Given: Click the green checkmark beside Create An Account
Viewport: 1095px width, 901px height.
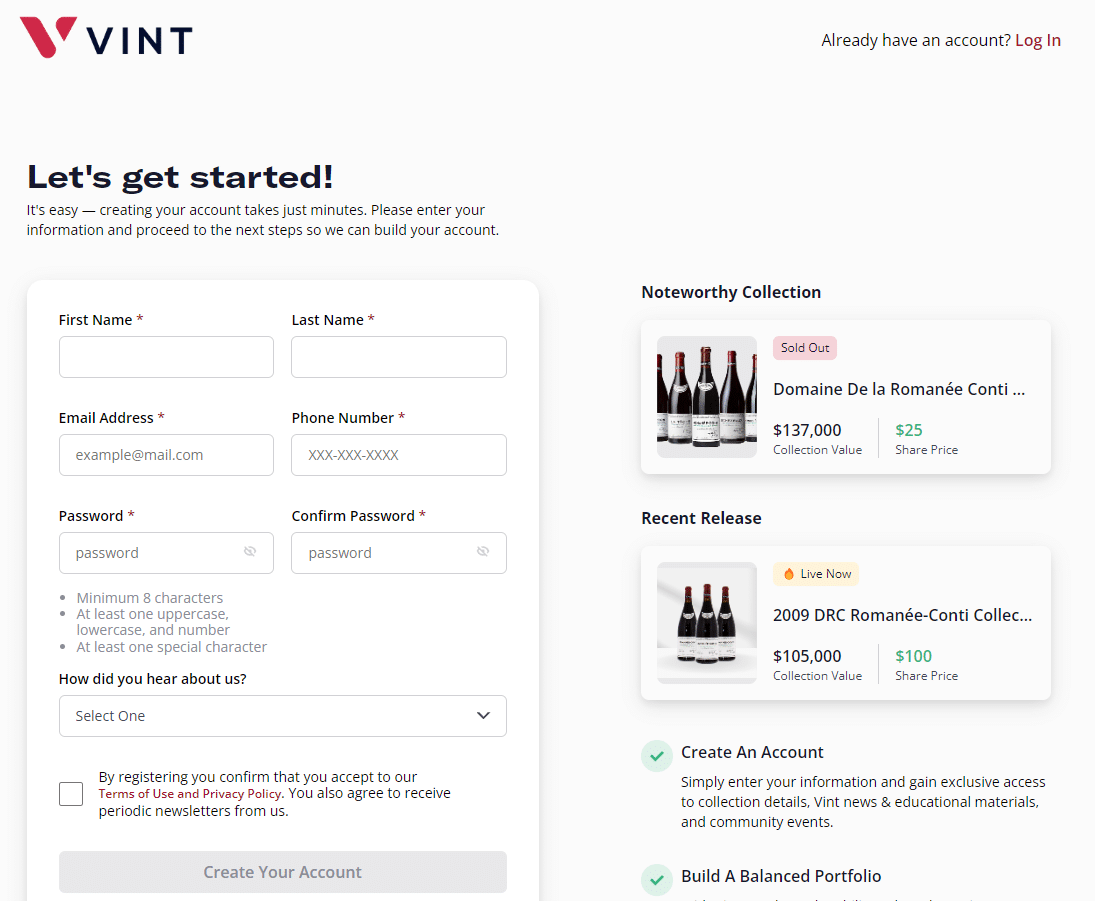Looking at the screenshot, I should 657,756.
